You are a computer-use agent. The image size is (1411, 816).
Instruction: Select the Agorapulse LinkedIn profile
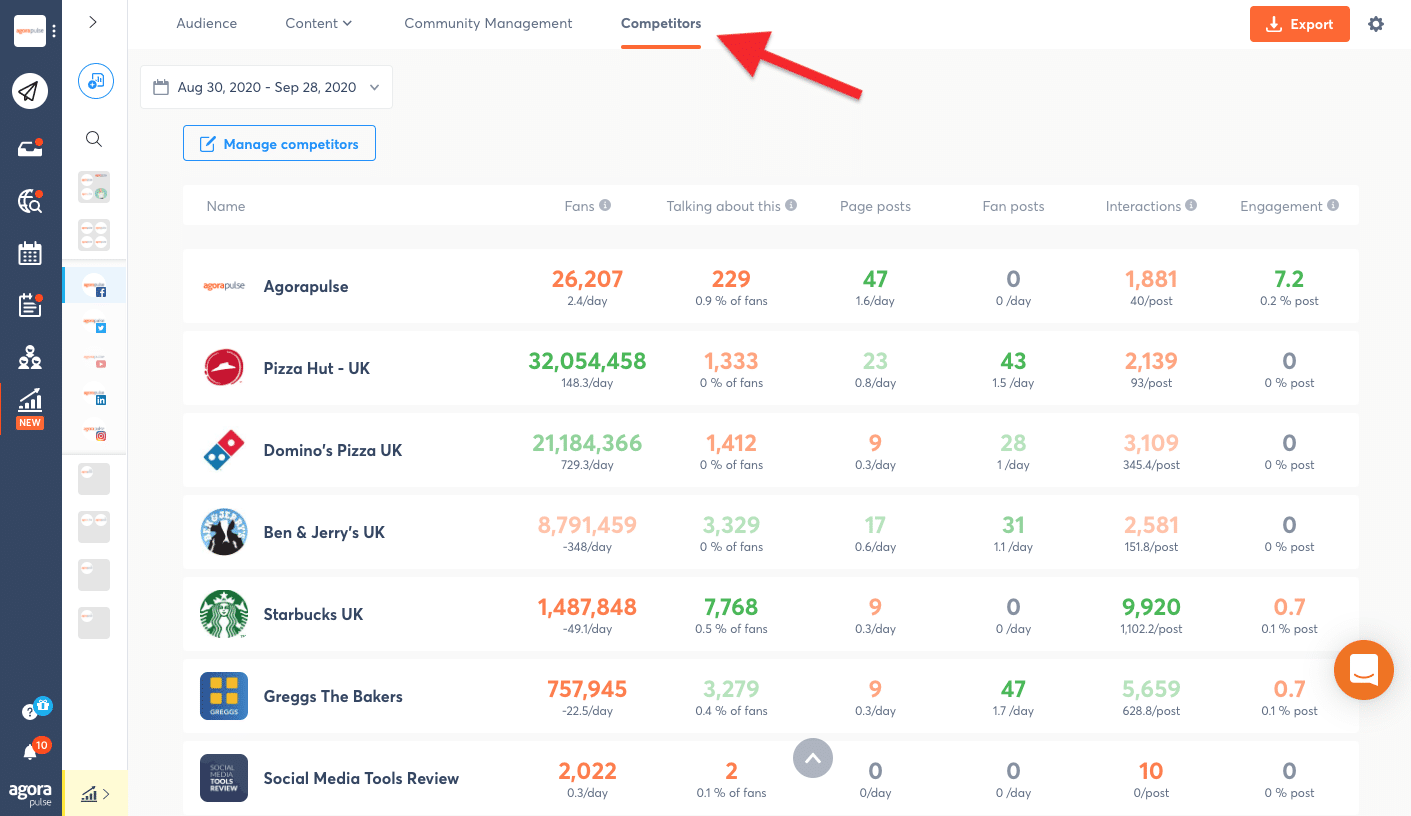(95, 397)
